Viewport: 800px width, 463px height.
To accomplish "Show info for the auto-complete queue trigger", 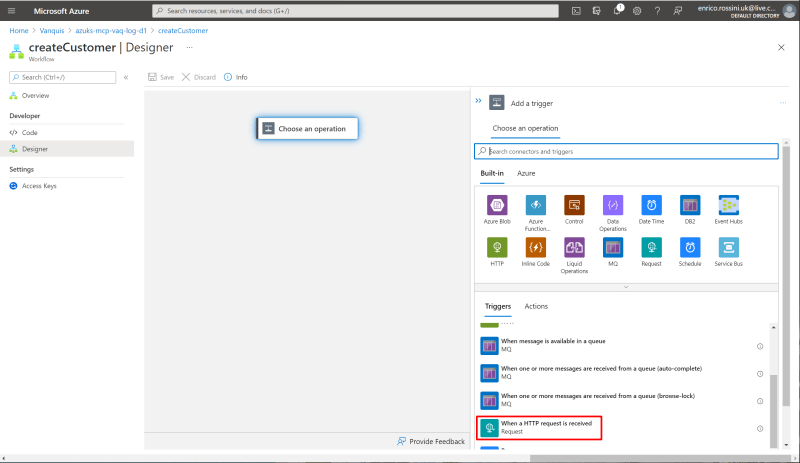I will 760,374.
